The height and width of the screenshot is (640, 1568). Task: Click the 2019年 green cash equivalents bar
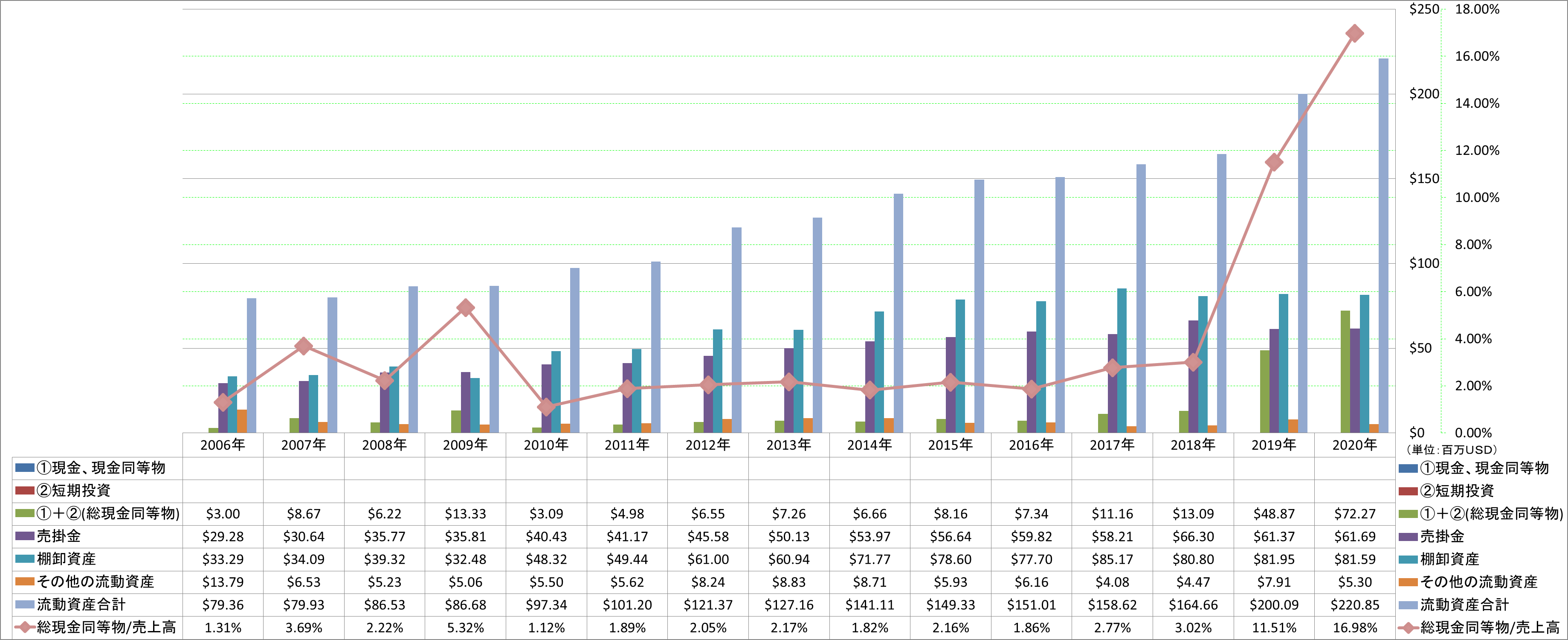pos(1265,392)
